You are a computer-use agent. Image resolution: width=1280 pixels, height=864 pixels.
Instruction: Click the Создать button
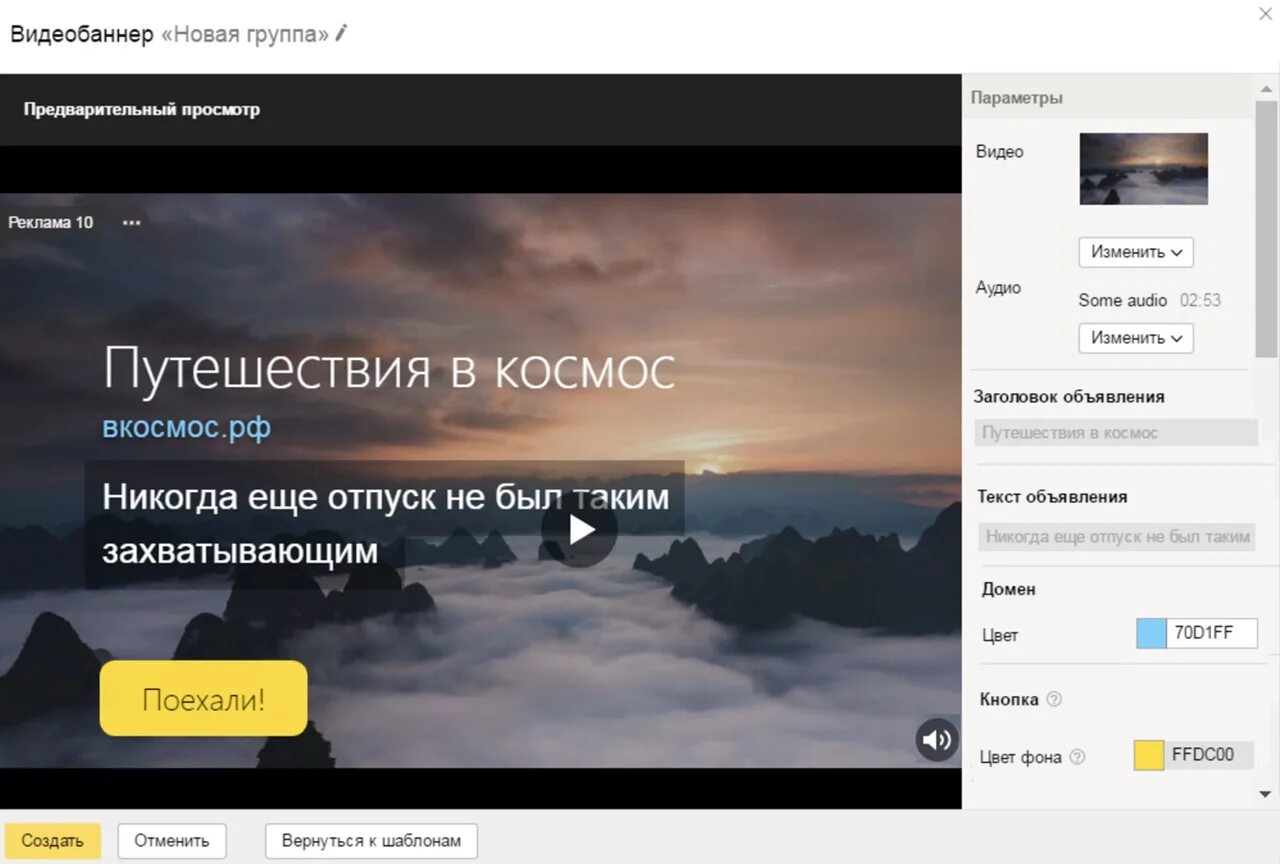52,841
